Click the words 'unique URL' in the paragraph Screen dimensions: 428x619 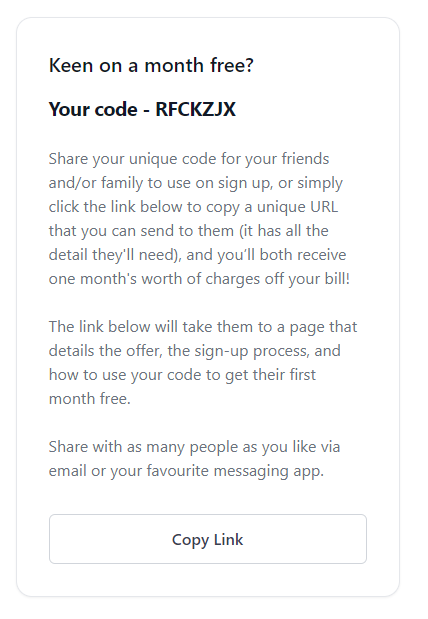pos(297,207)
